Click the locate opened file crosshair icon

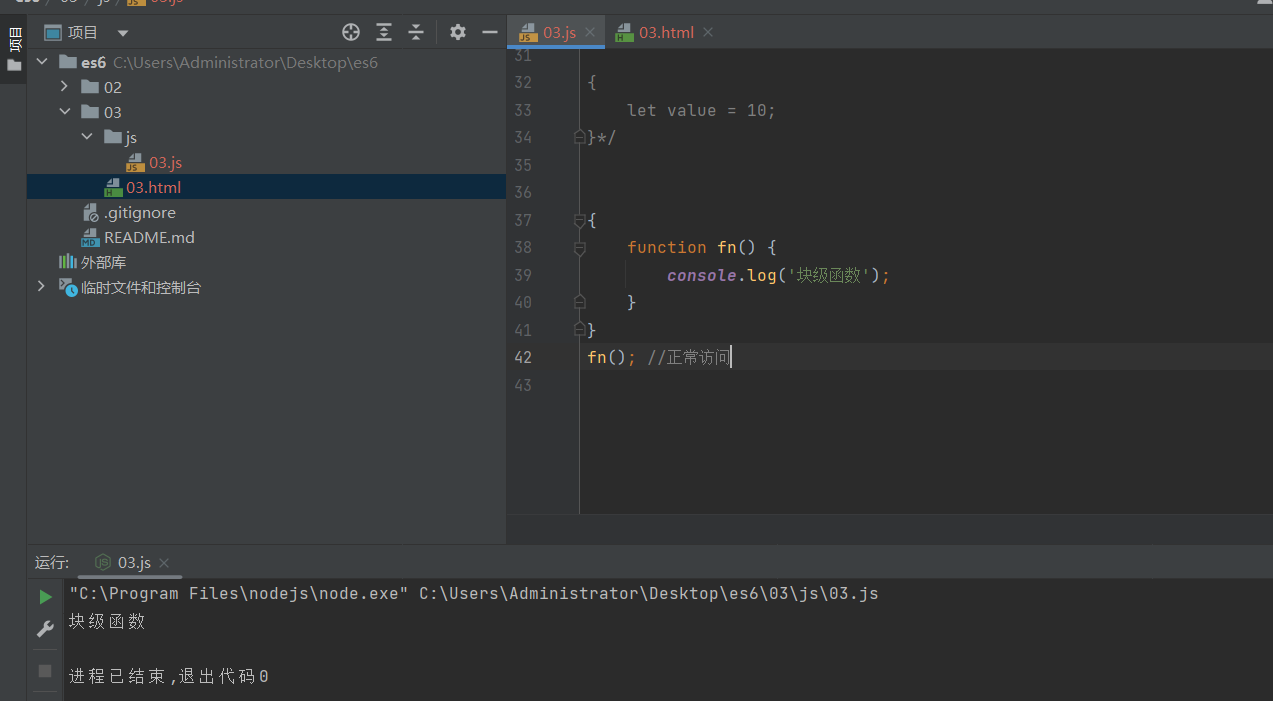click(351, 32)
